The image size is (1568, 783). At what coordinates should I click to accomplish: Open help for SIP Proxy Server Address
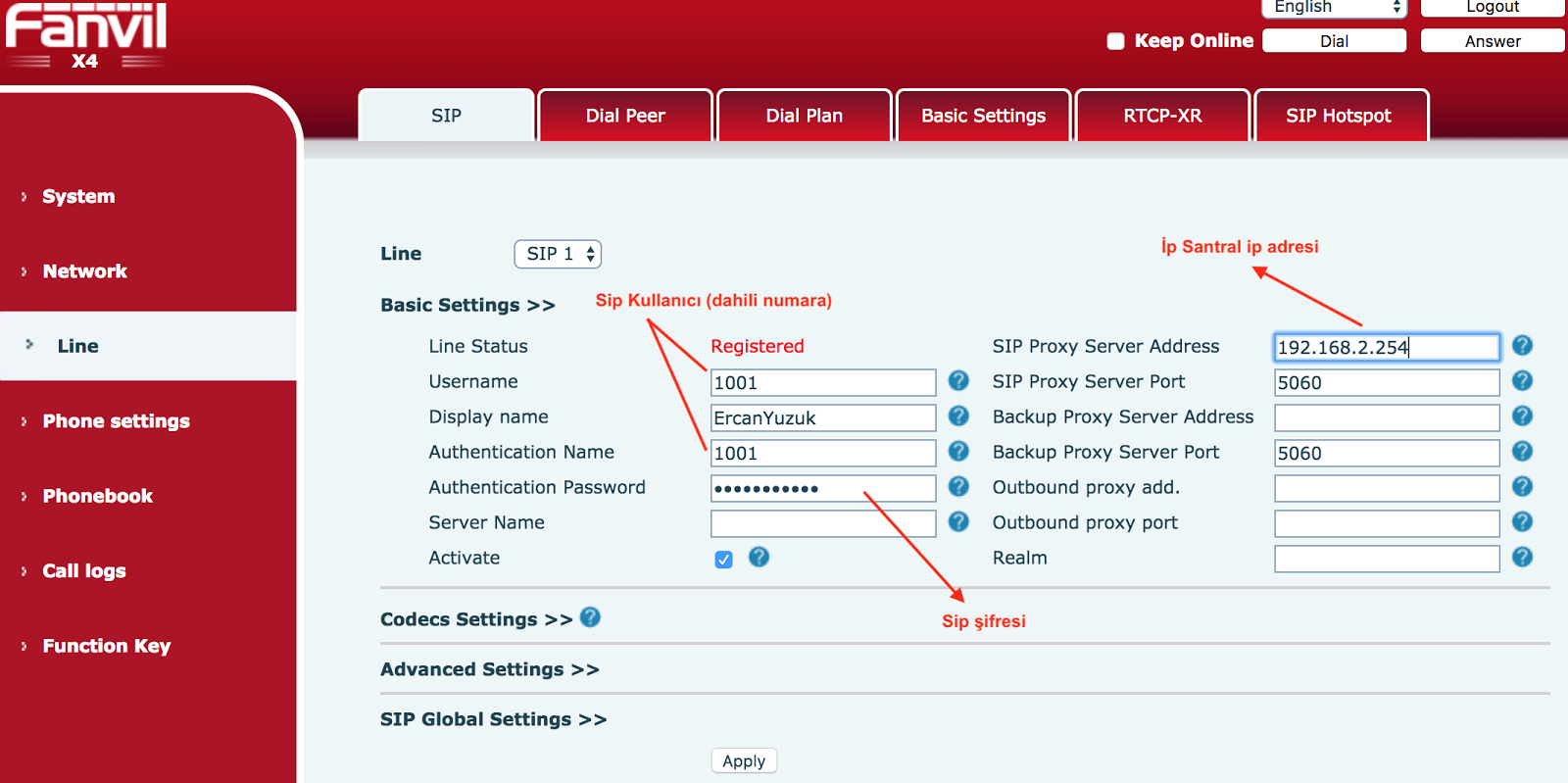[1522, 345]
